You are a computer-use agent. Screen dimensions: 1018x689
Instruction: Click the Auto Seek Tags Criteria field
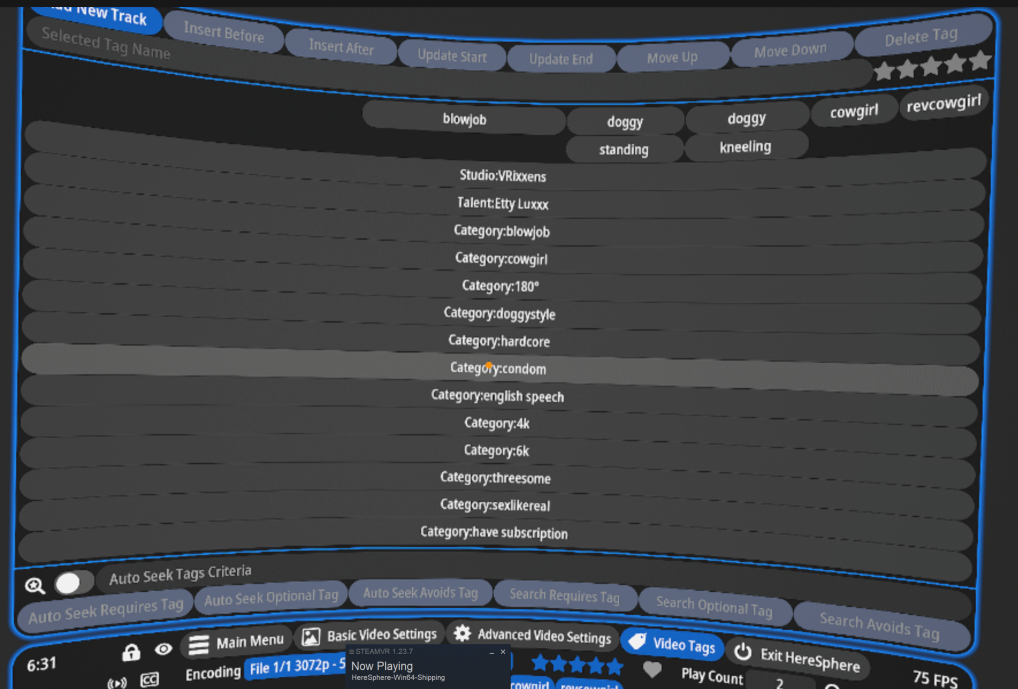(x=532, y=581)
